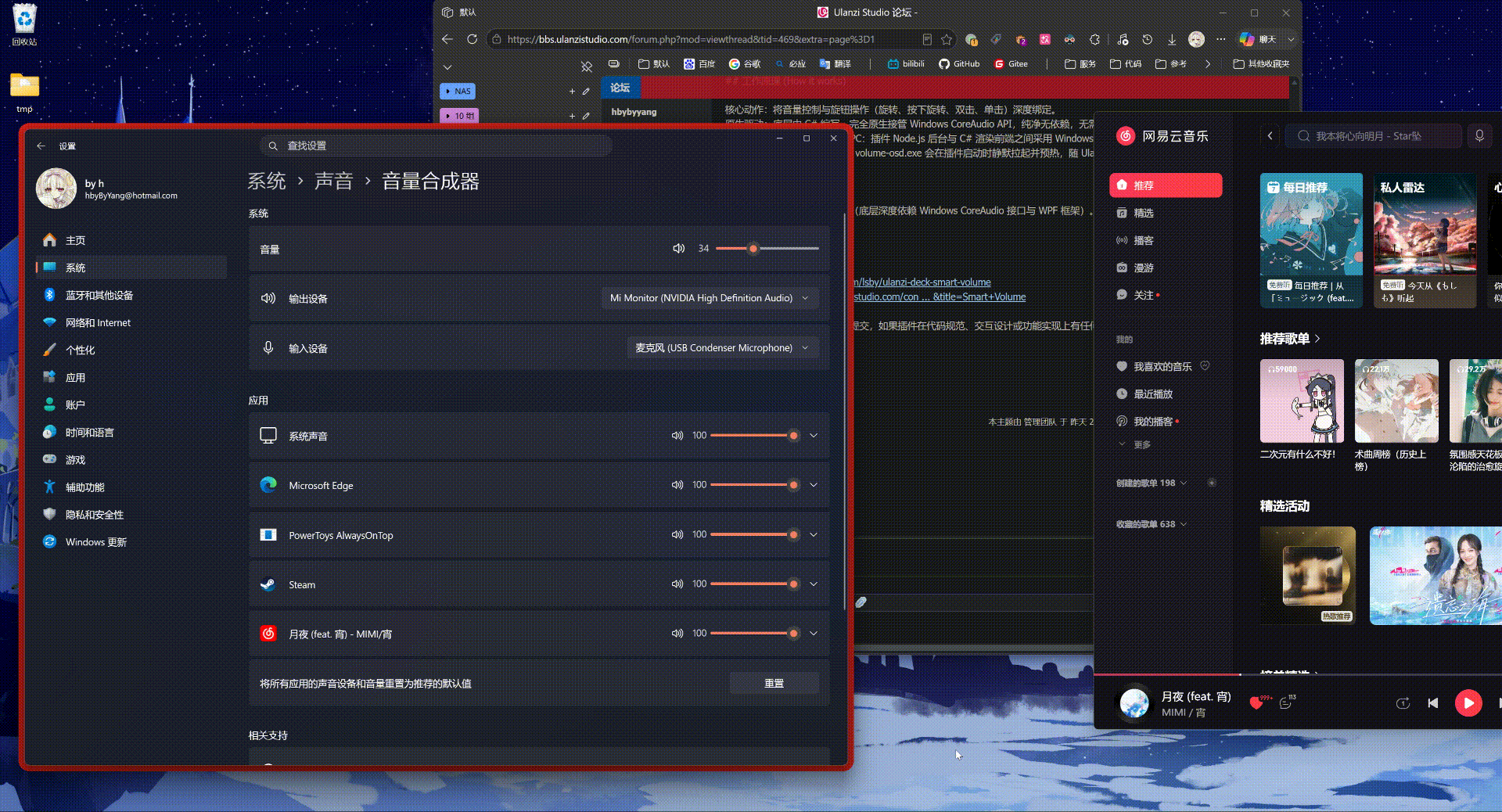Image resolution: width=1502 pixels, height=812 pixels.
Task: Open 隐私和安全性 settings page
Action: point(131,515)
